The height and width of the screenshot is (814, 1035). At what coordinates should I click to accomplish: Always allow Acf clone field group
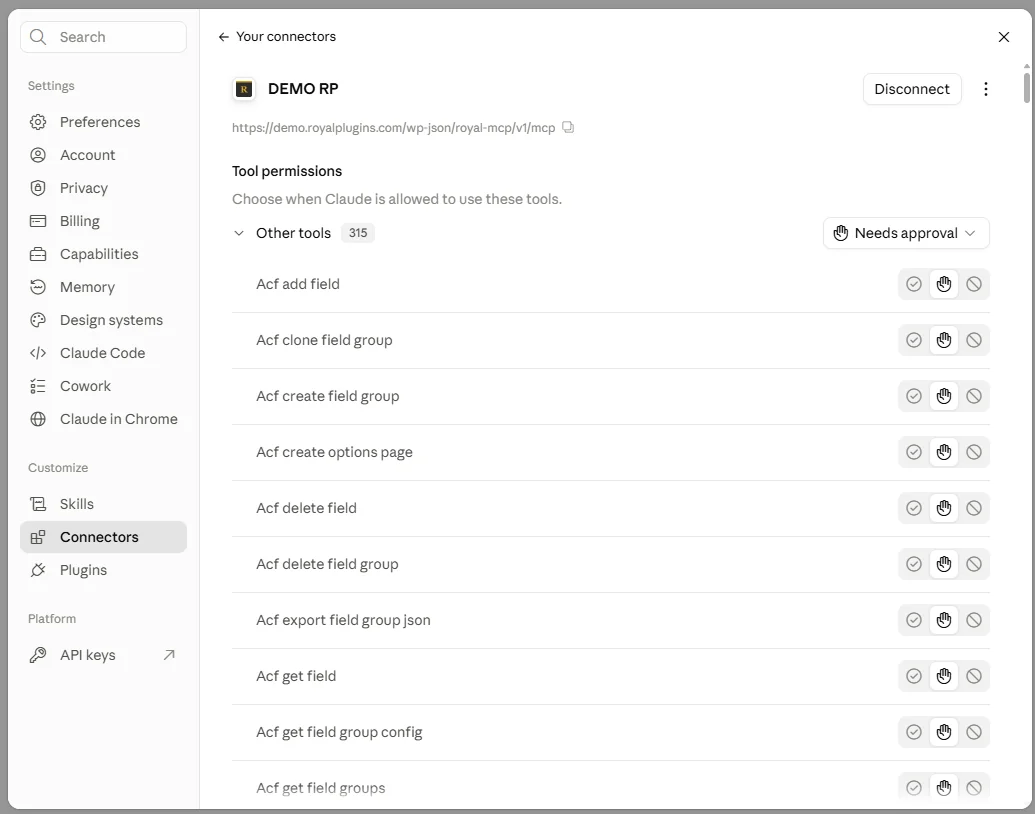(914, 340)
